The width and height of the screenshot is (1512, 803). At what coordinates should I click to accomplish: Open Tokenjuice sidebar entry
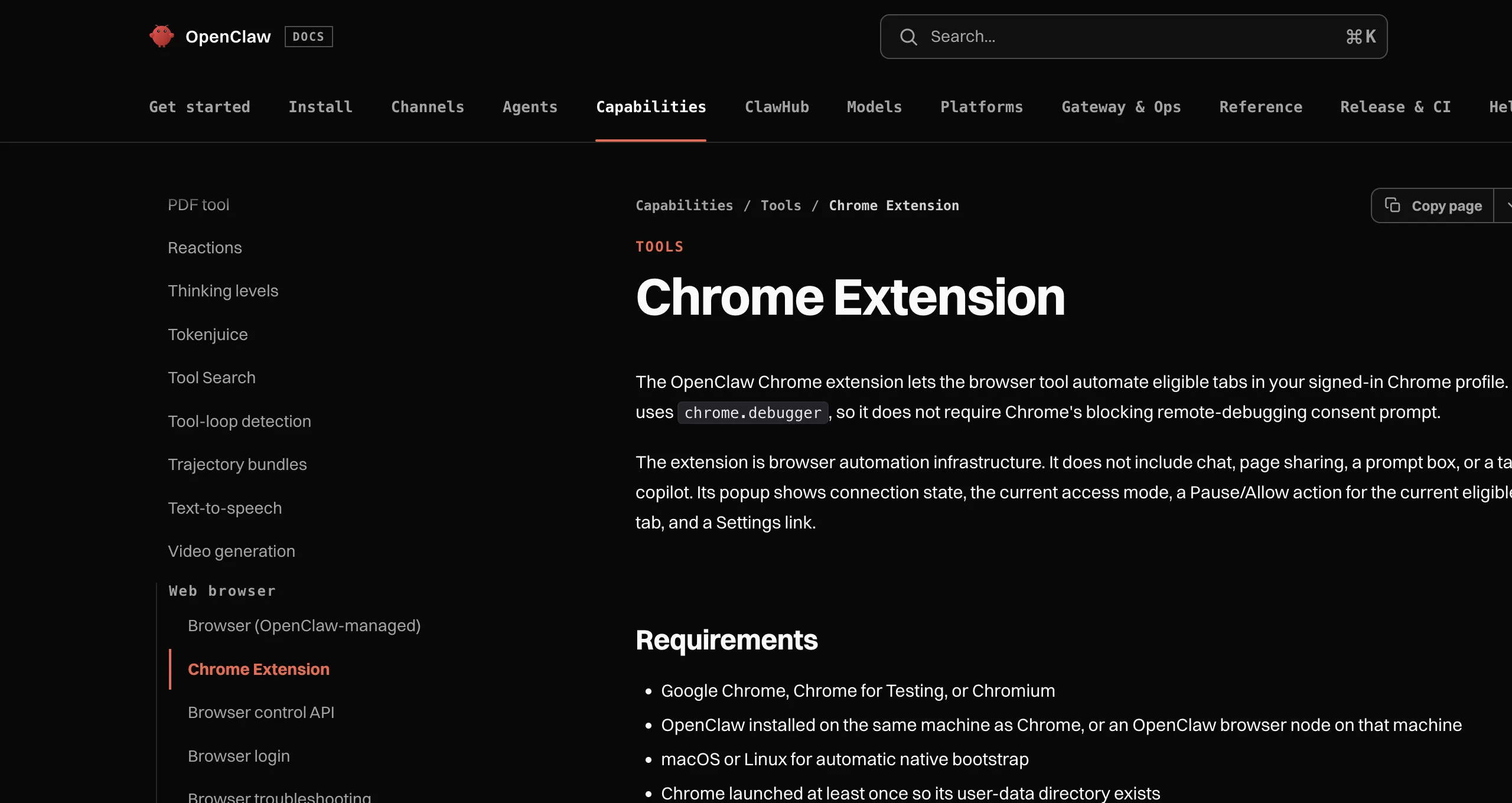pos(208,335)
